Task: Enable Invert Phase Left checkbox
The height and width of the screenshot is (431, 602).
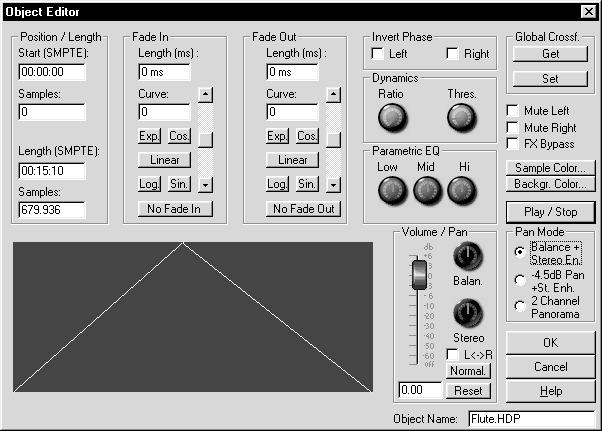Action: [378, 53]
